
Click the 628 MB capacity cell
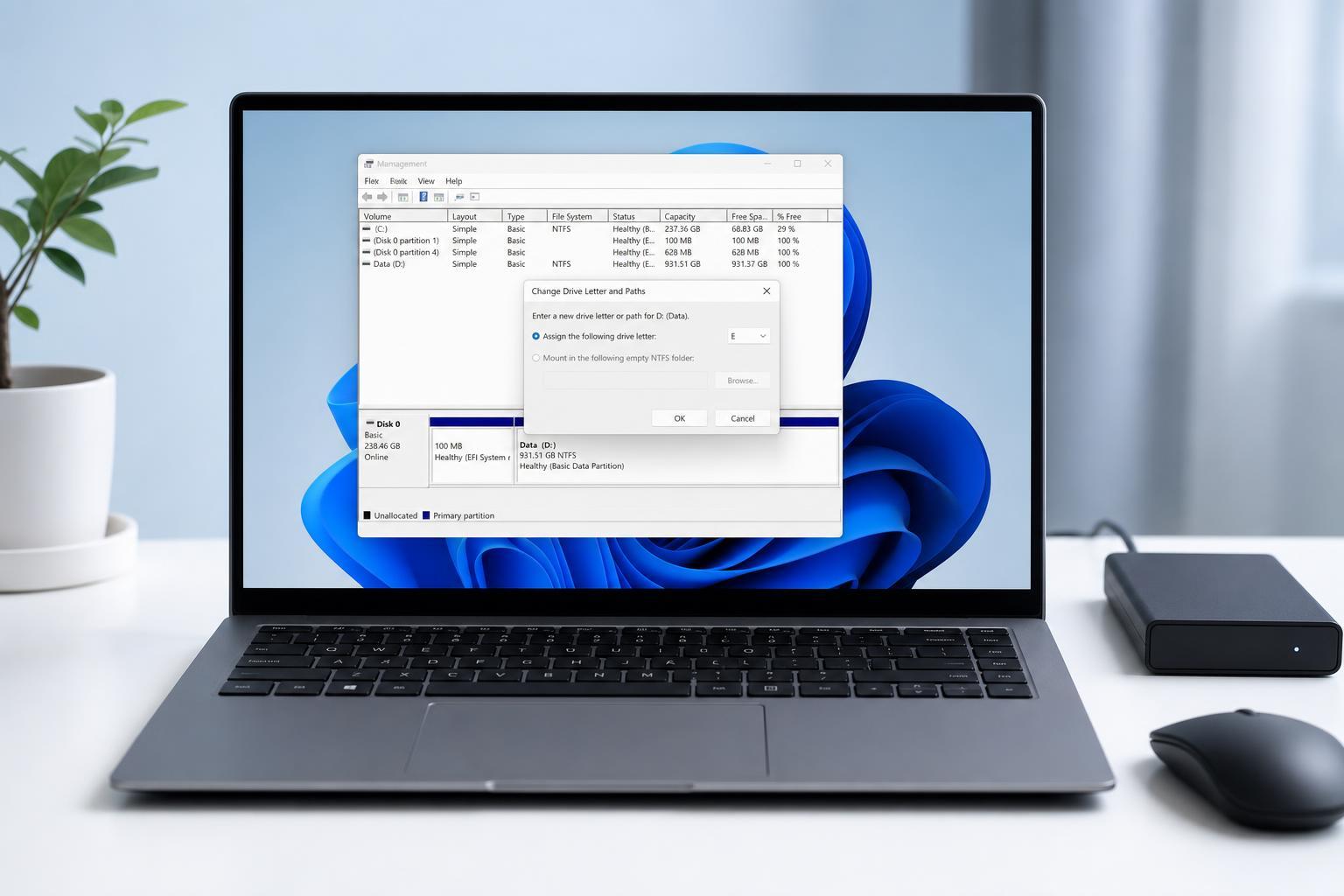(678, 252)
